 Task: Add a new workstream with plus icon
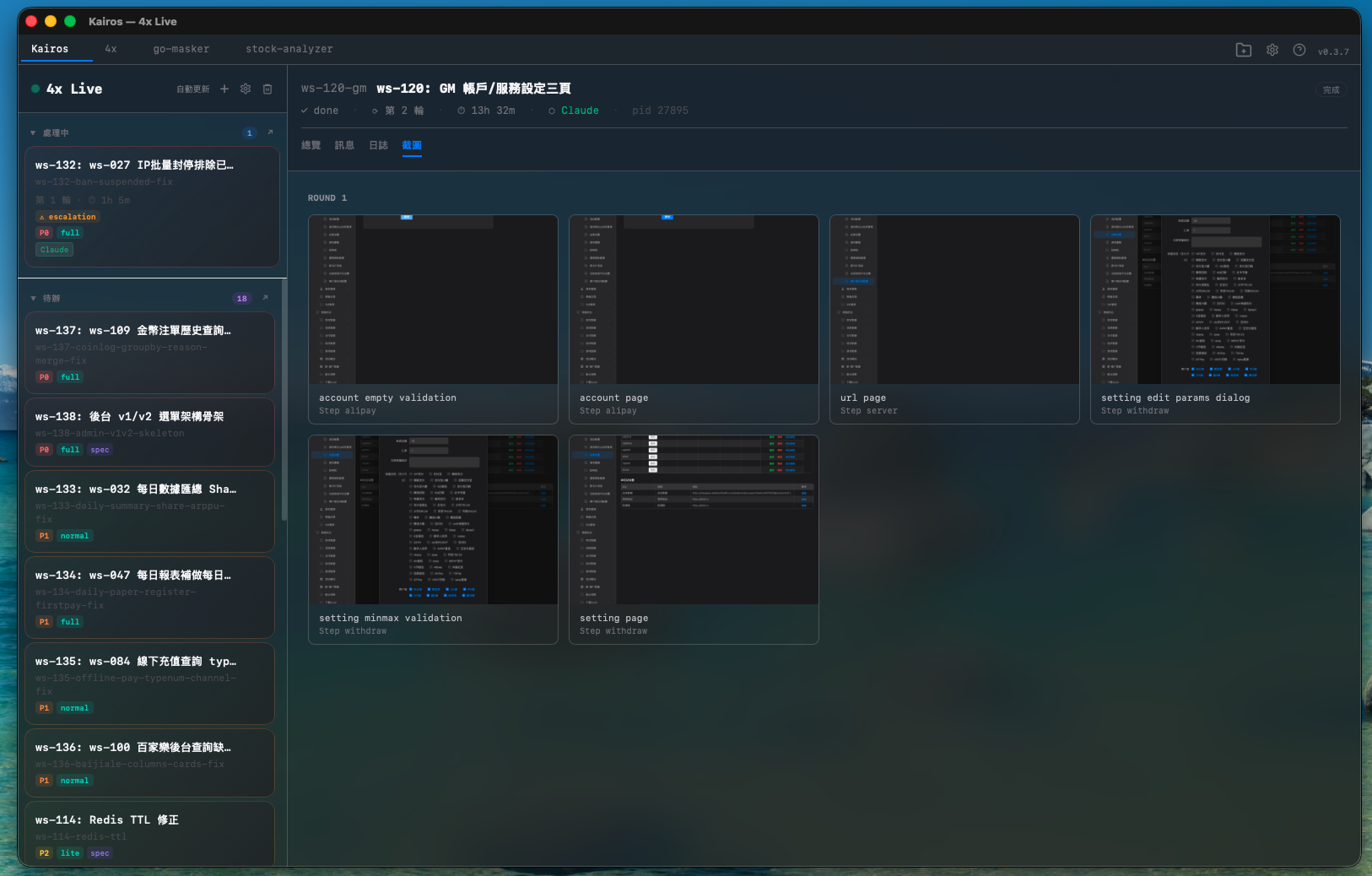click(x=224, y=89)
